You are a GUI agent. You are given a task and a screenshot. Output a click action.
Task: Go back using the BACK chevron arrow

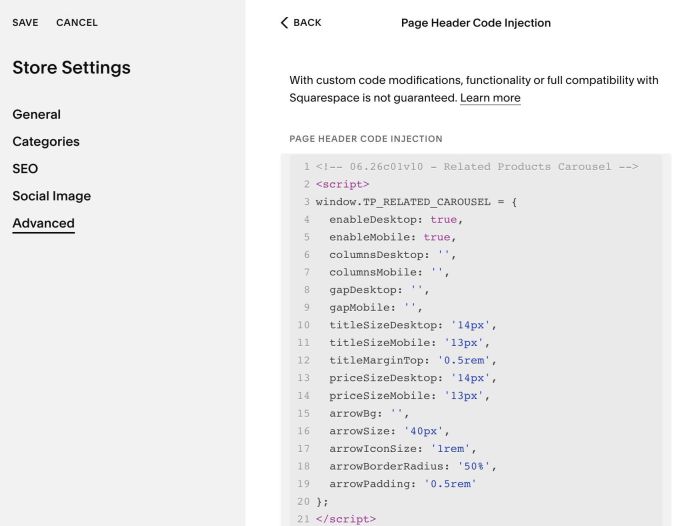tap(284, 23)
